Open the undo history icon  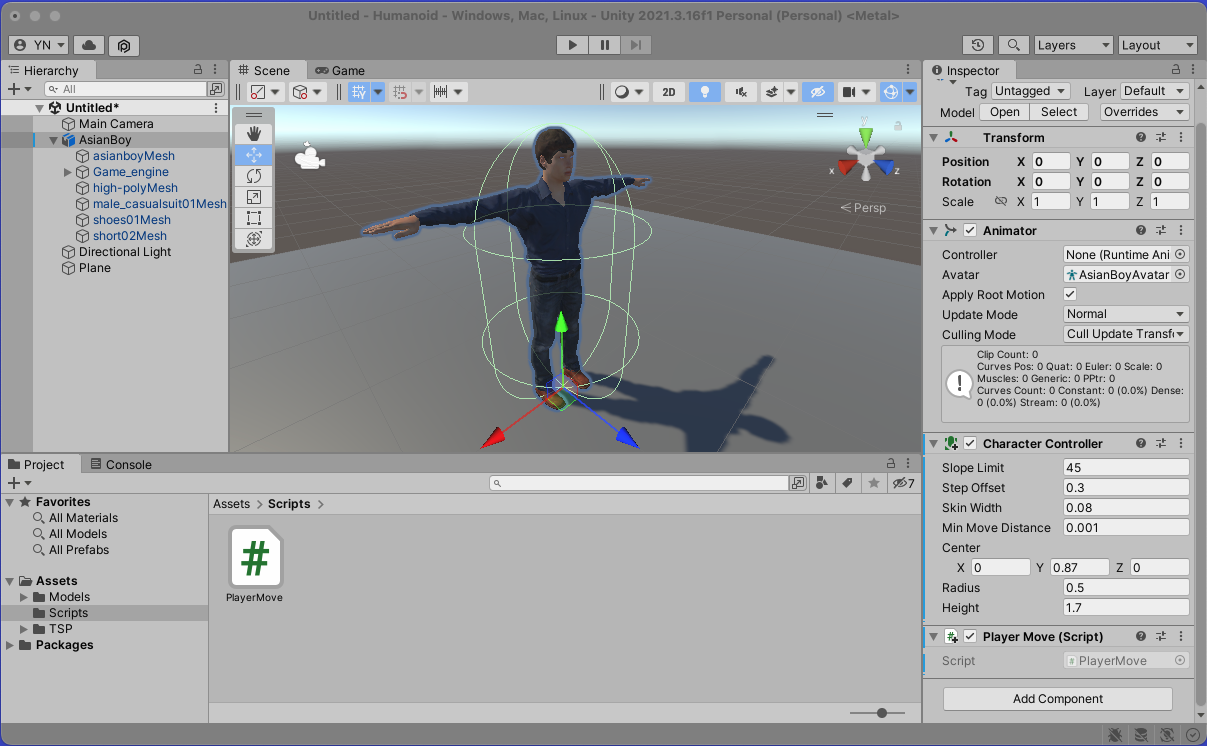(978, 45)
